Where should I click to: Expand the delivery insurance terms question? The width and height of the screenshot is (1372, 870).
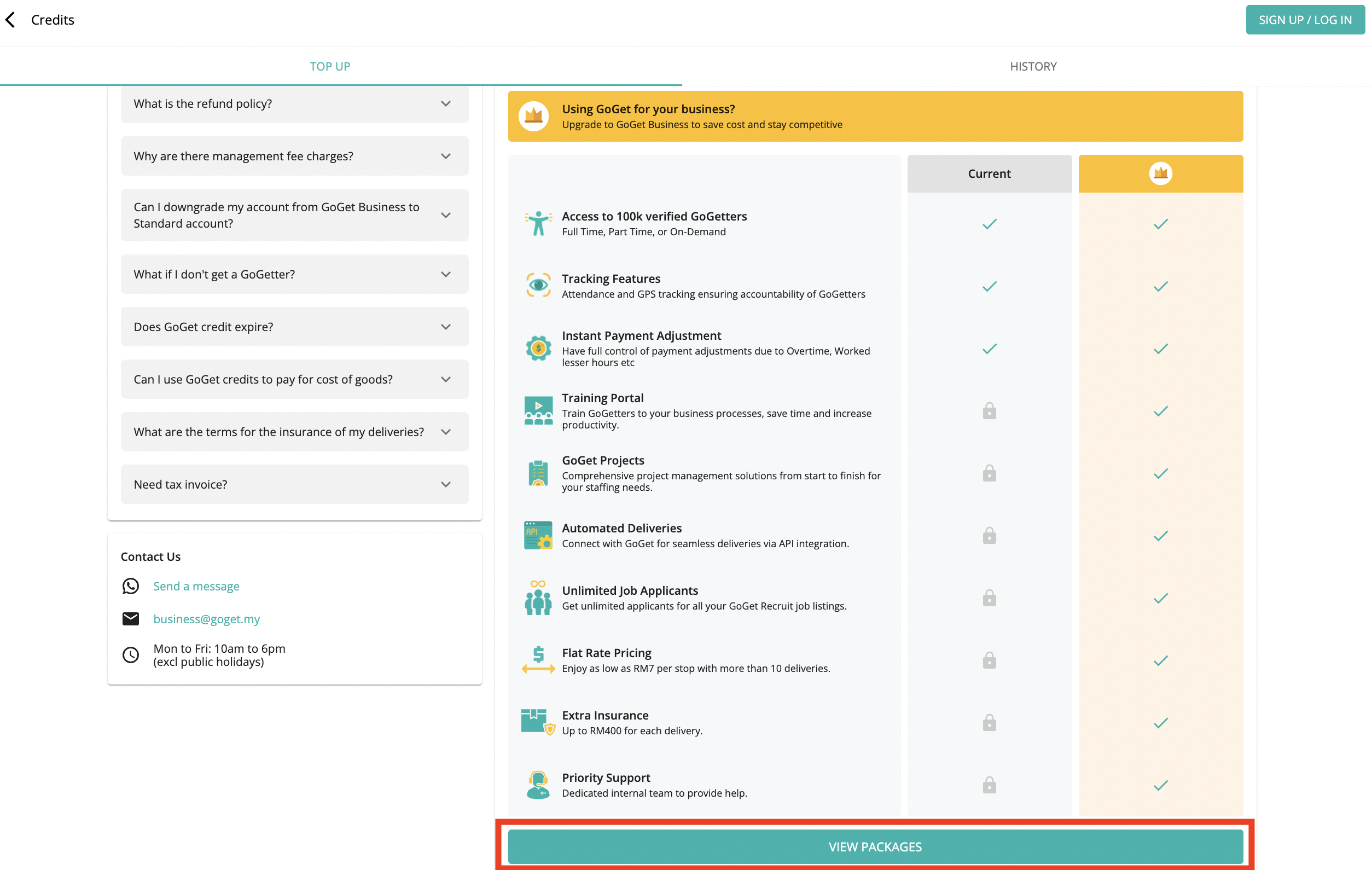(294, 432)
